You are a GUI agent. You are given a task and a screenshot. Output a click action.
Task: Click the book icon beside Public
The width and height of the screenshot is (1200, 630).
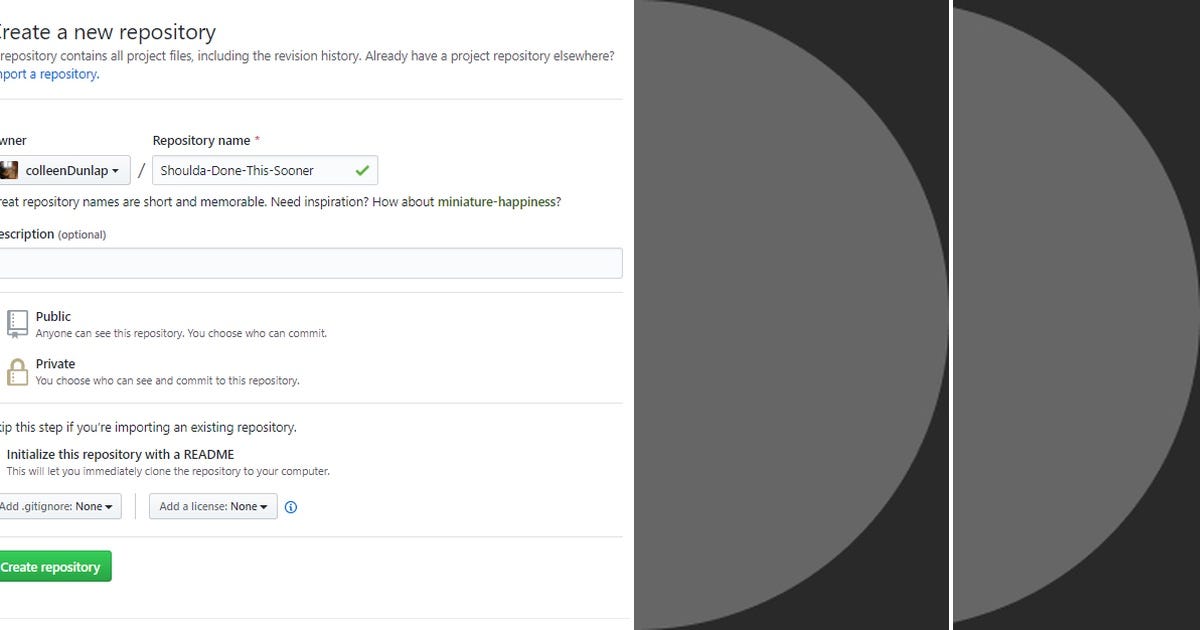tap(17, 322)
